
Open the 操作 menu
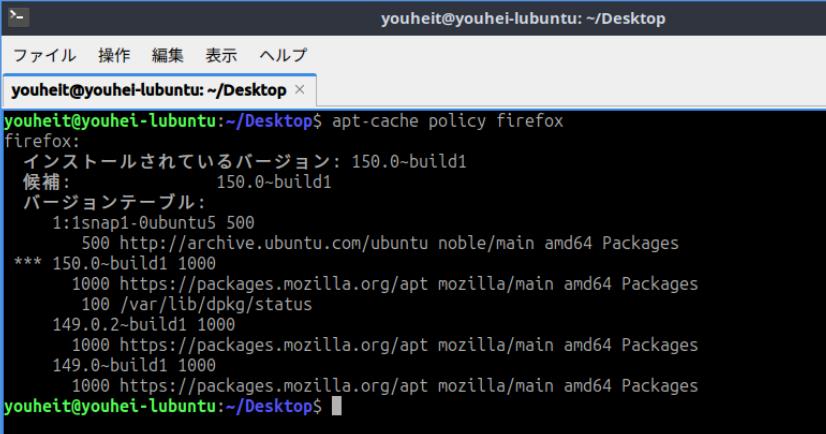coord(114,55)
